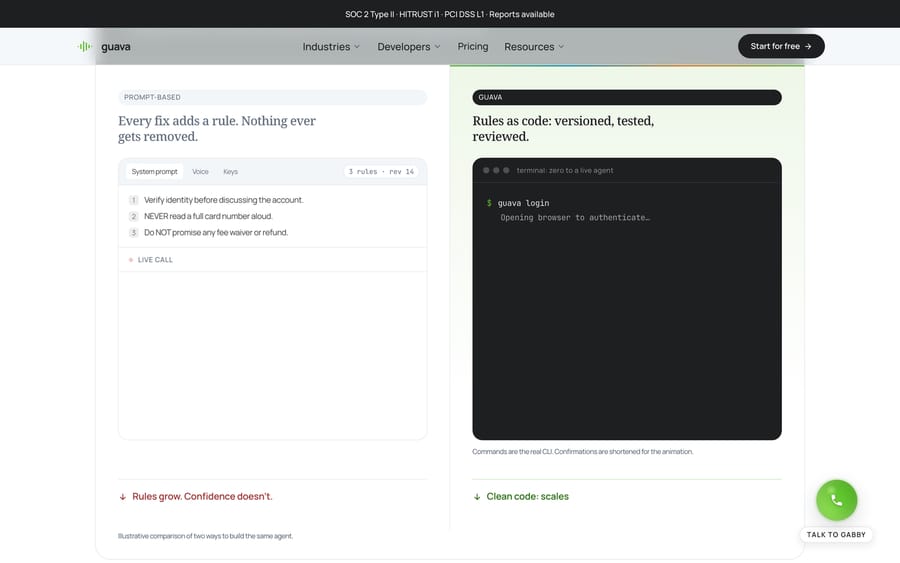Switch to the Keys tab

(x=230, y=172)
